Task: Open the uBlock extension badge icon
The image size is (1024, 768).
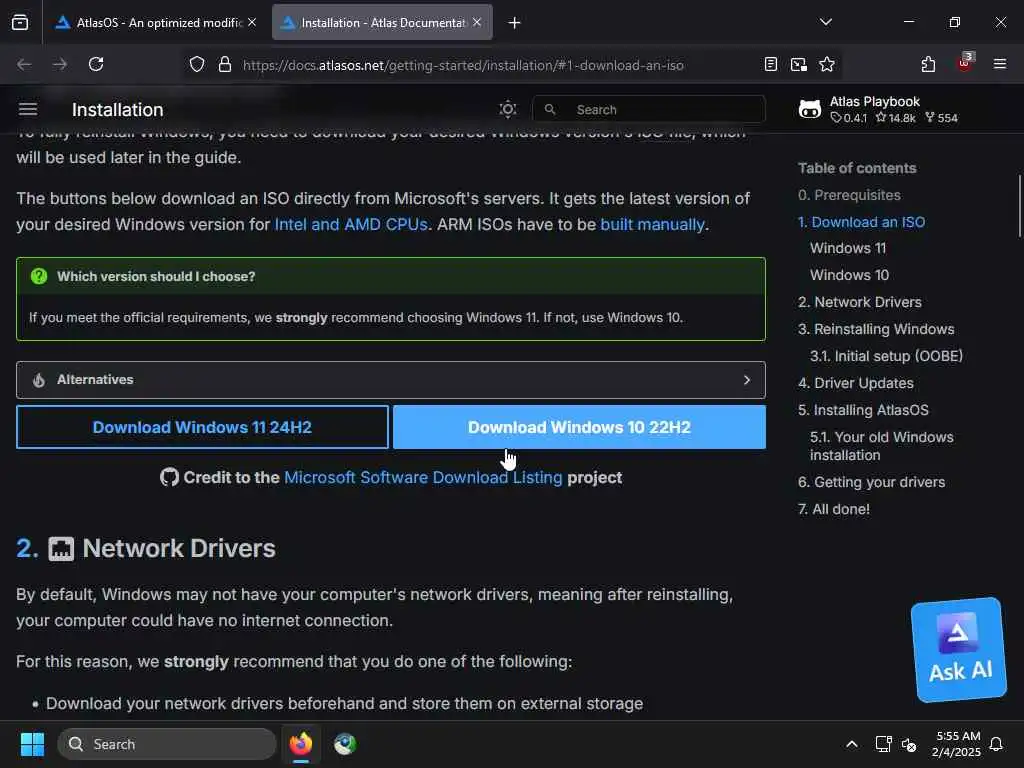Action: click(x=965, y=63)
